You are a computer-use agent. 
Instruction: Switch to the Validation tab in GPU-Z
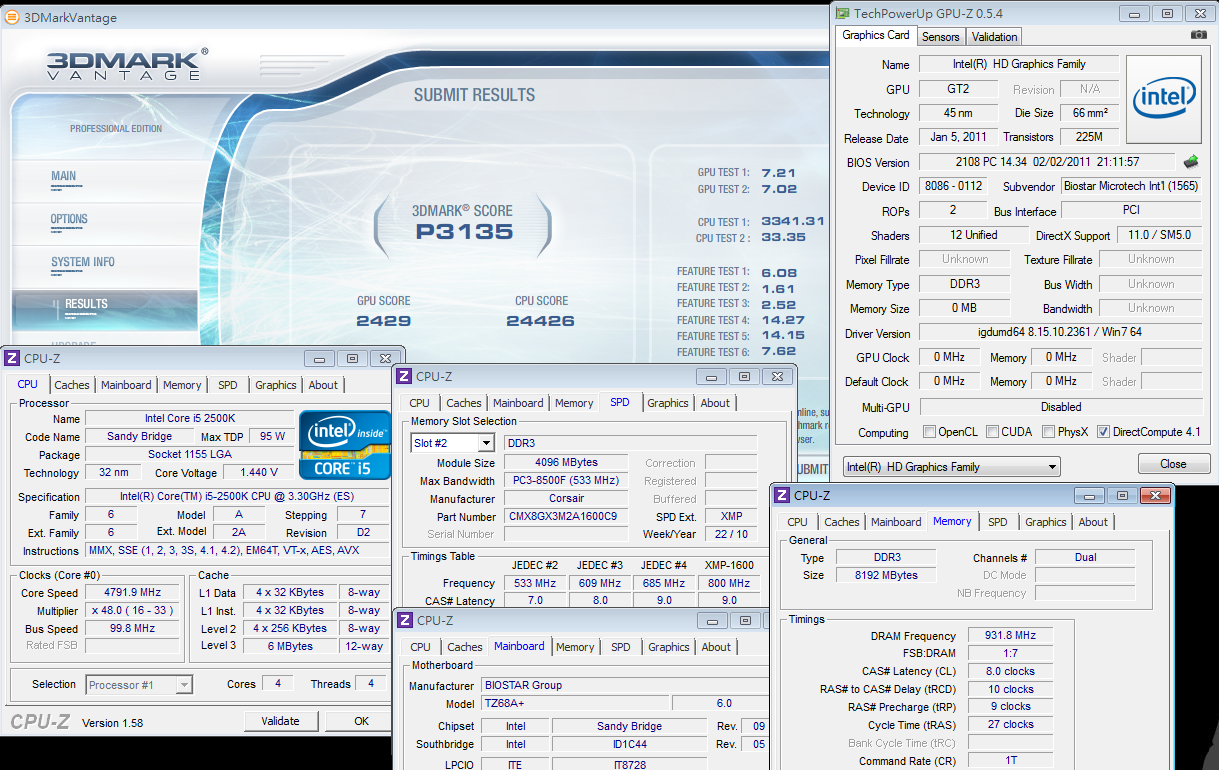(x=994, y=37)
